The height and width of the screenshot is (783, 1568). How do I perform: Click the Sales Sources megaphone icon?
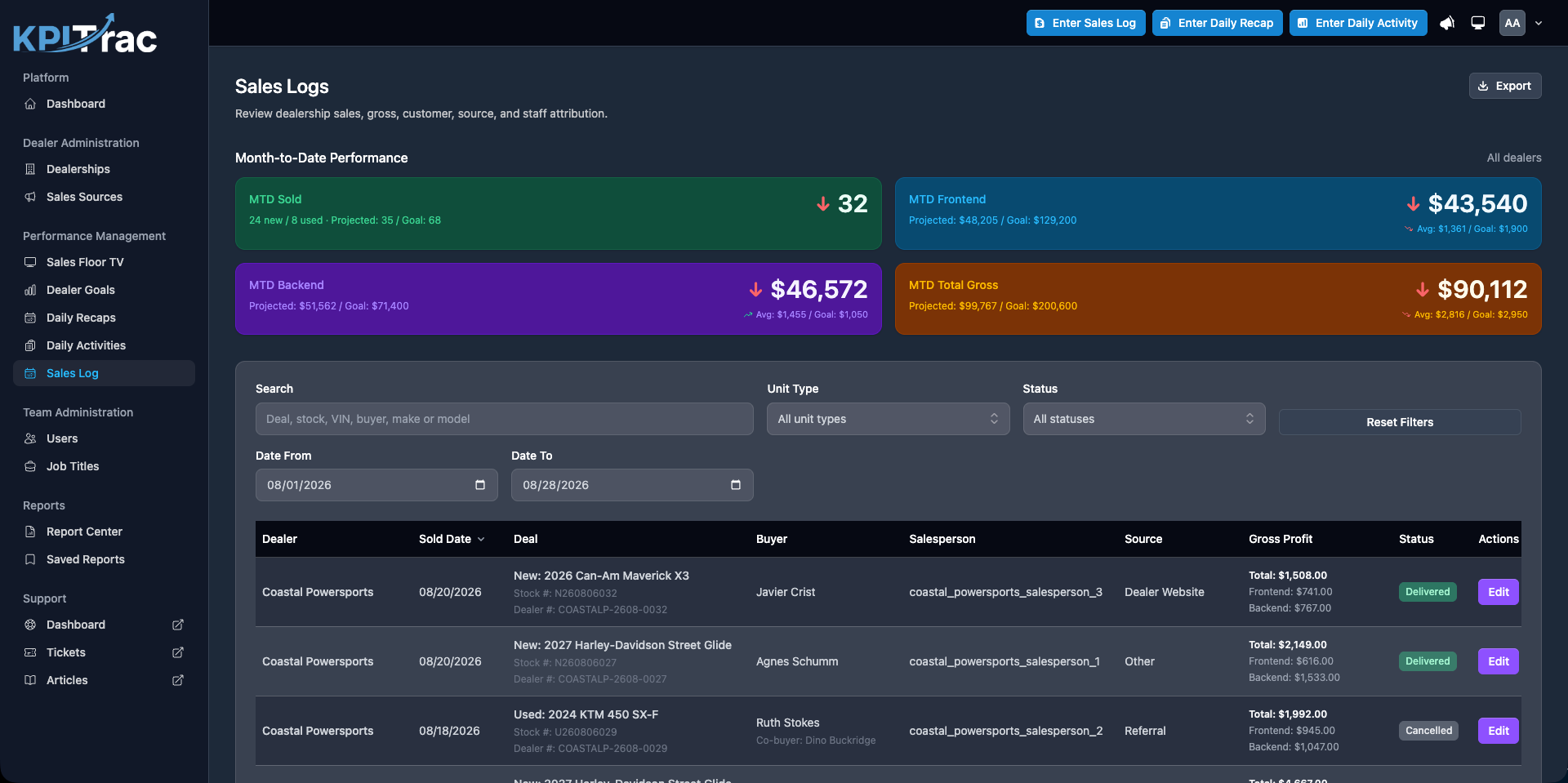pyautogui.click(x=30, y=197)
